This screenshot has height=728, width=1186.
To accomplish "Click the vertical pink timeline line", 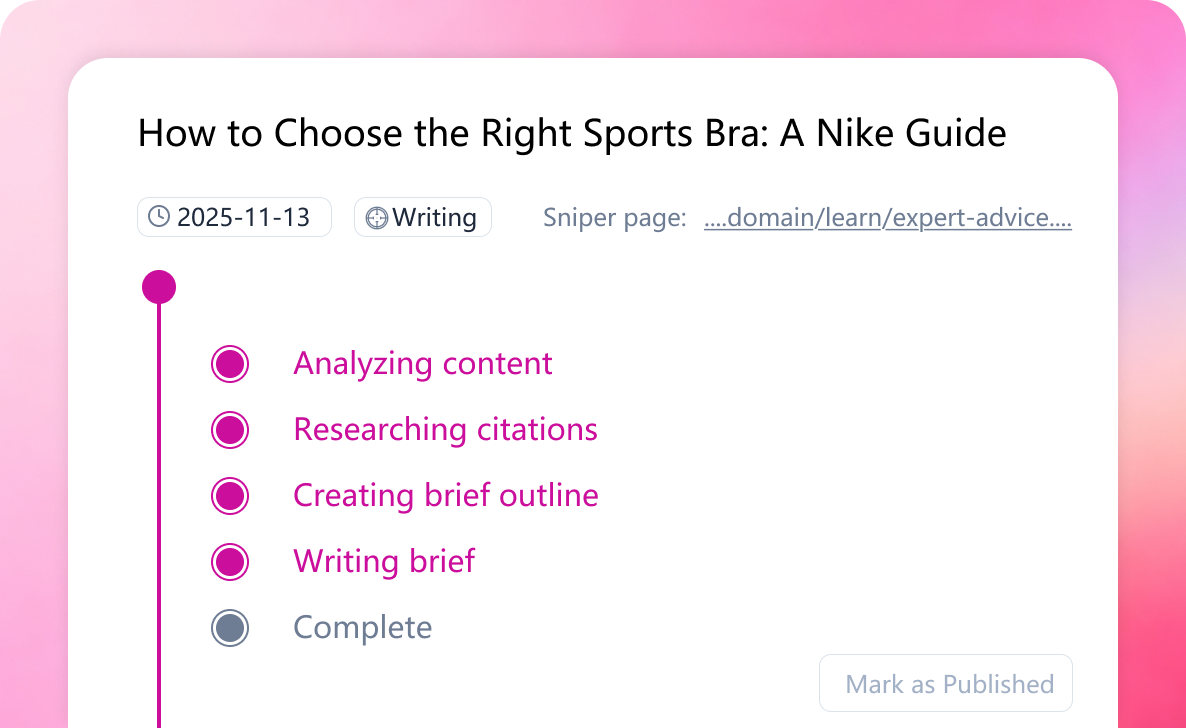I will coord(159,500).
